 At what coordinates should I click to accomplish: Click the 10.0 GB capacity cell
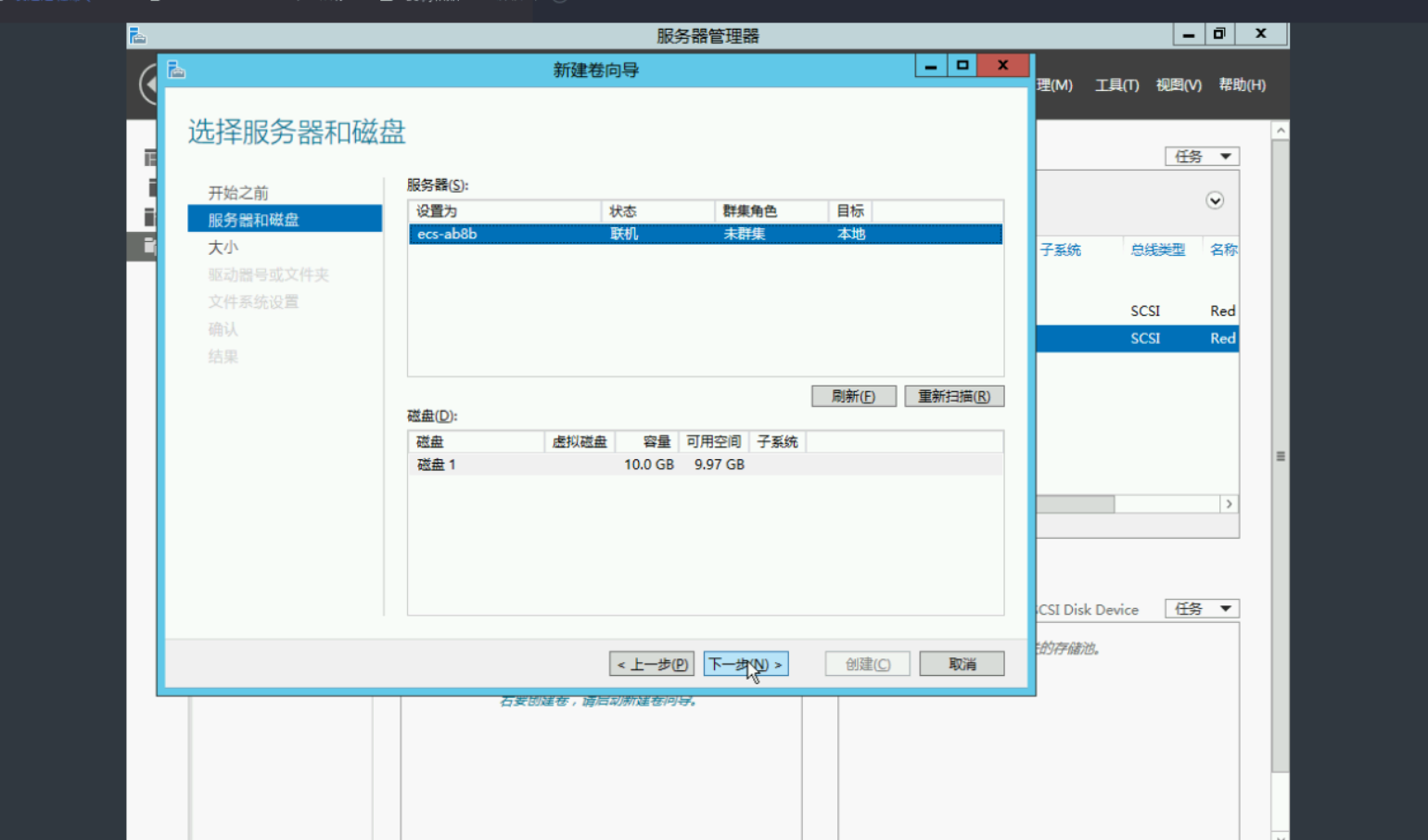pyautogui.click(x=648, y=465)
